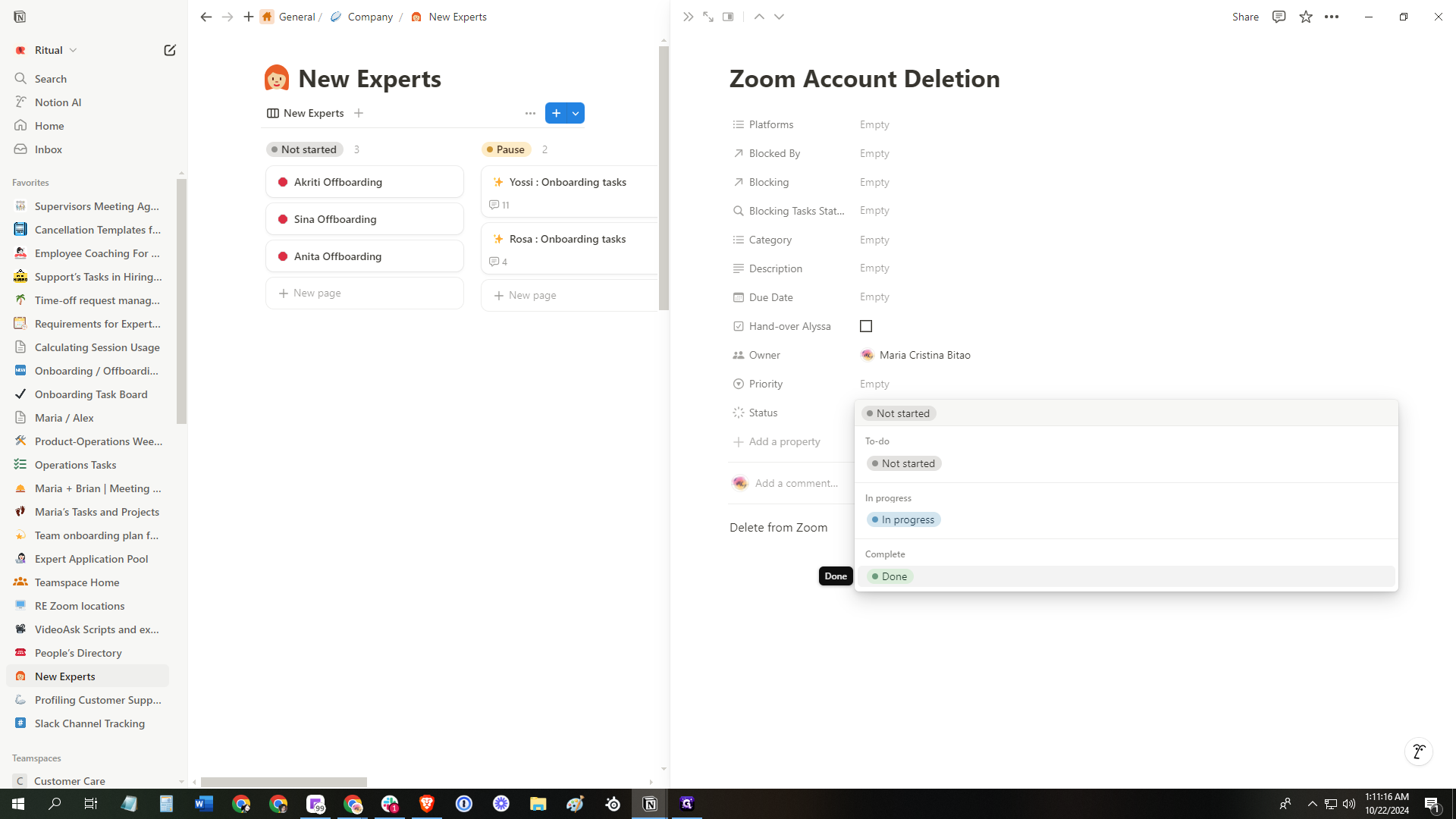Click the Zoom Account Deletion title
Screen dimensions: 1456x819
[864, 79]
